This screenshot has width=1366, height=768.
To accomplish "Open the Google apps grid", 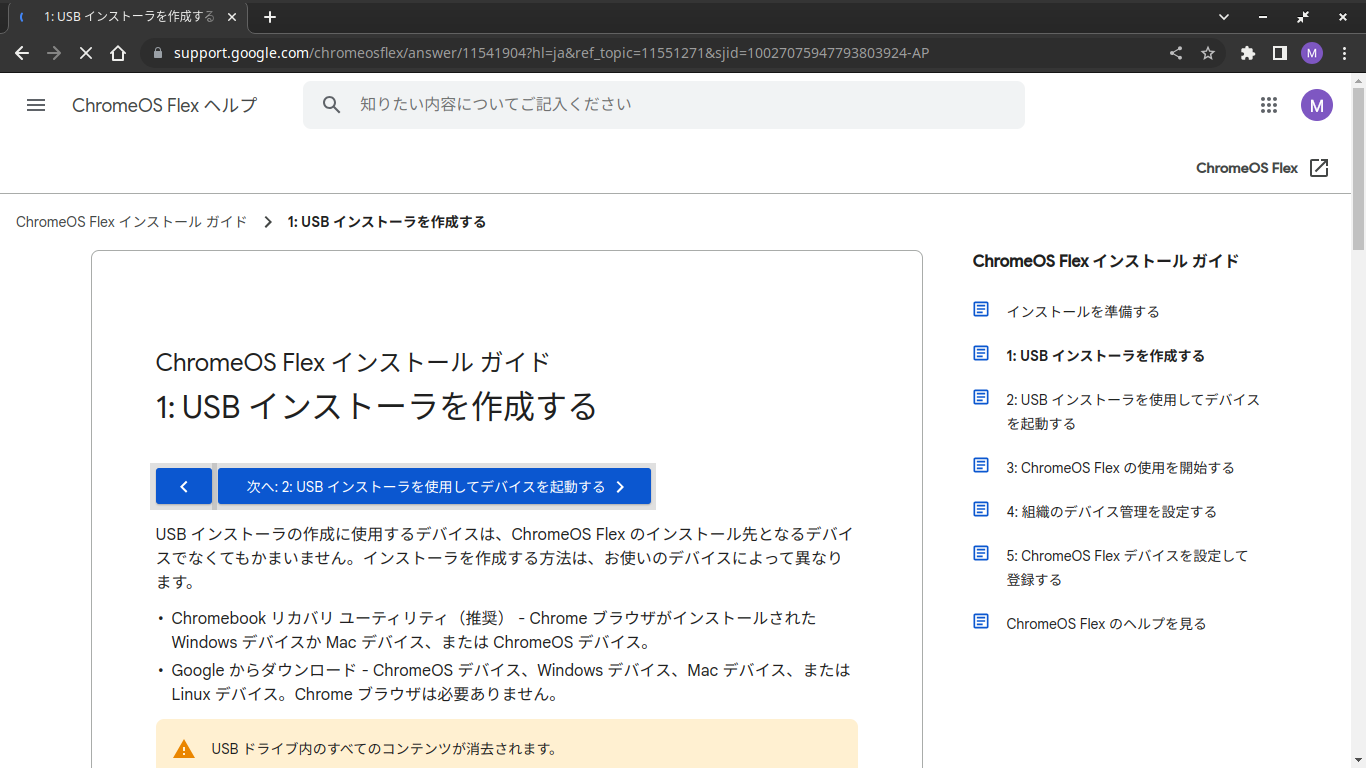I will (x=1269, y=105).
